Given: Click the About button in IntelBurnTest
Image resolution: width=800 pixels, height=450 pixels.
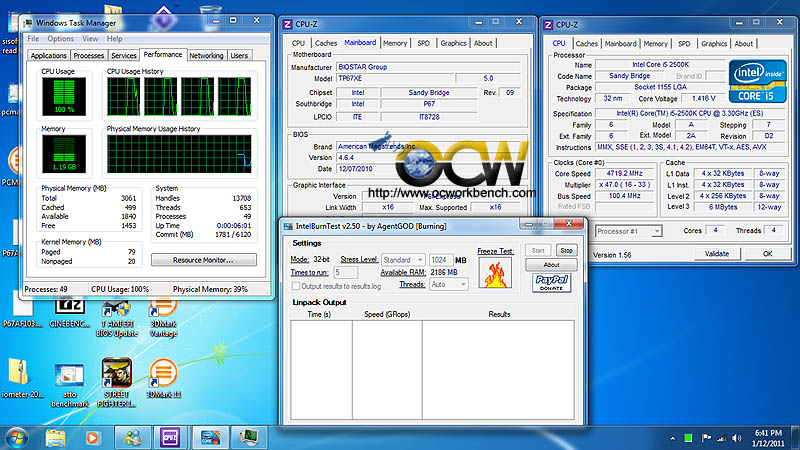Looking at the screenshot, I should [551, 265].
